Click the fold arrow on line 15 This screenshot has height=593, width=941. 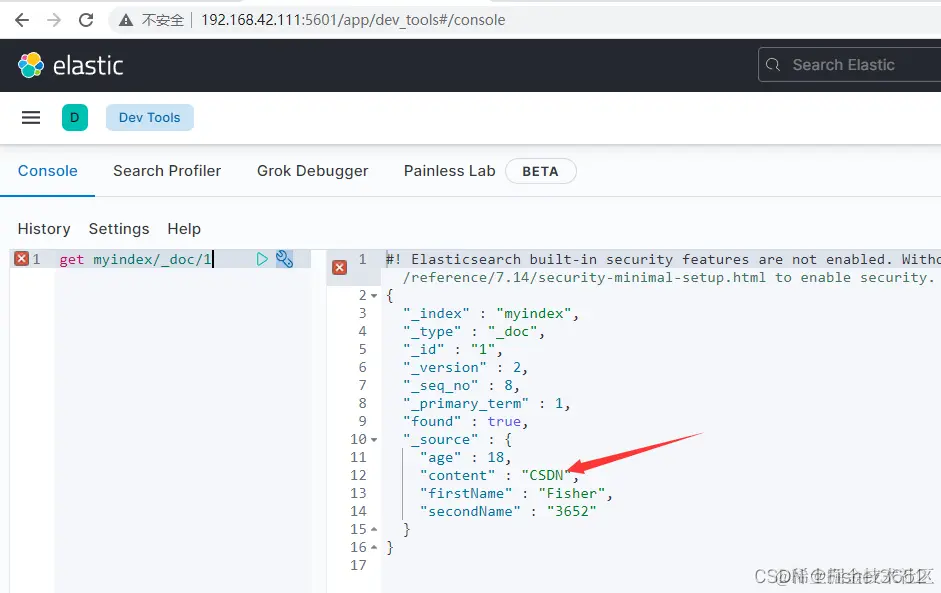(x=374, y=529)
